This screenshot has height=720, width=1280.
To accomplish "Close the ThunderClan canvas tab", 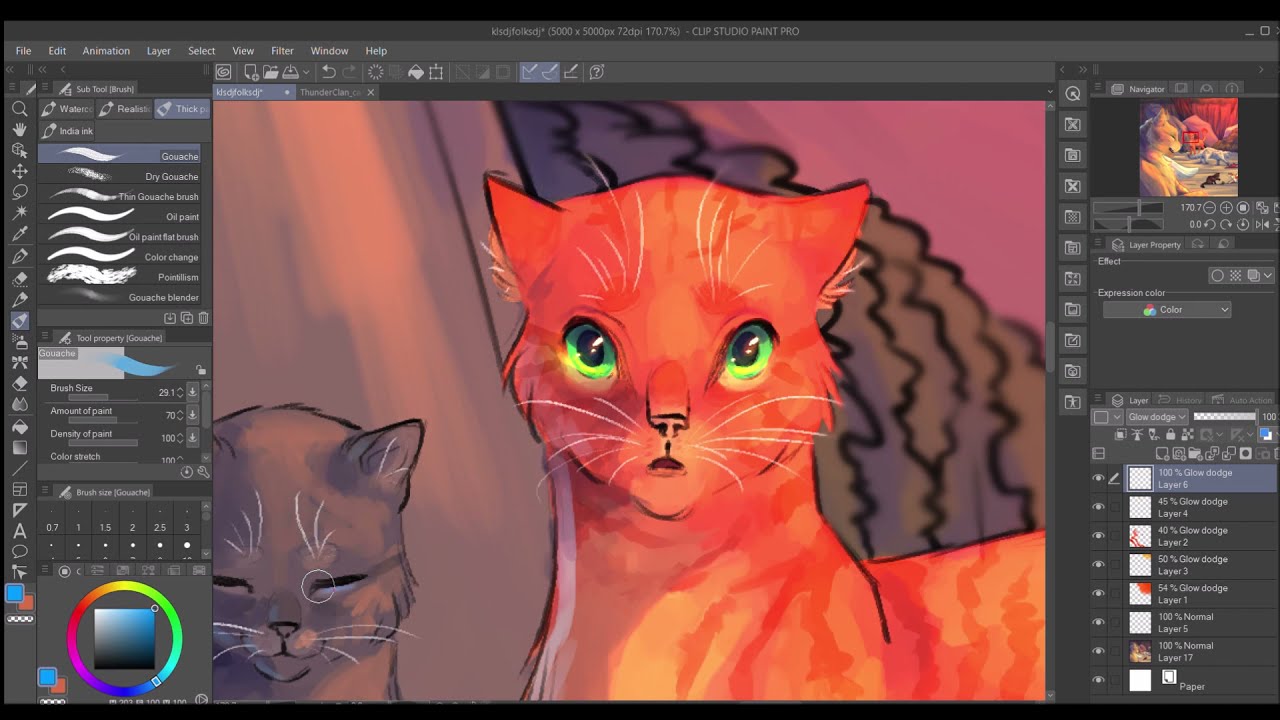I will tap(371, 92).
